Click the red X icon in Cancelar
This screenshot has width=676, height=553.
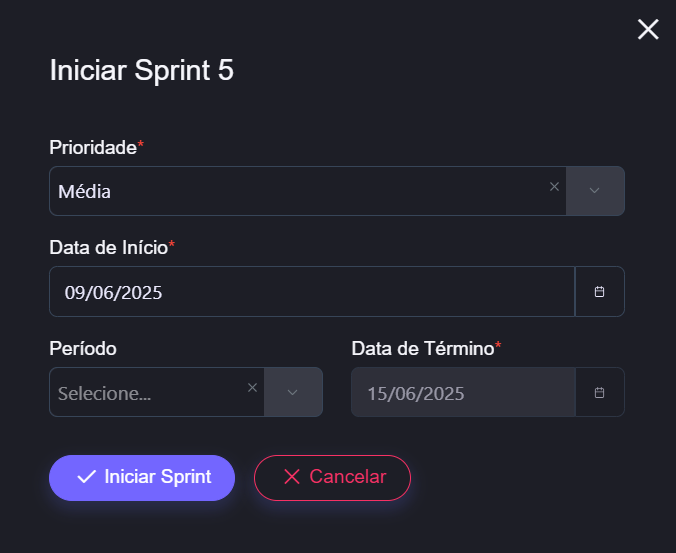292,477
